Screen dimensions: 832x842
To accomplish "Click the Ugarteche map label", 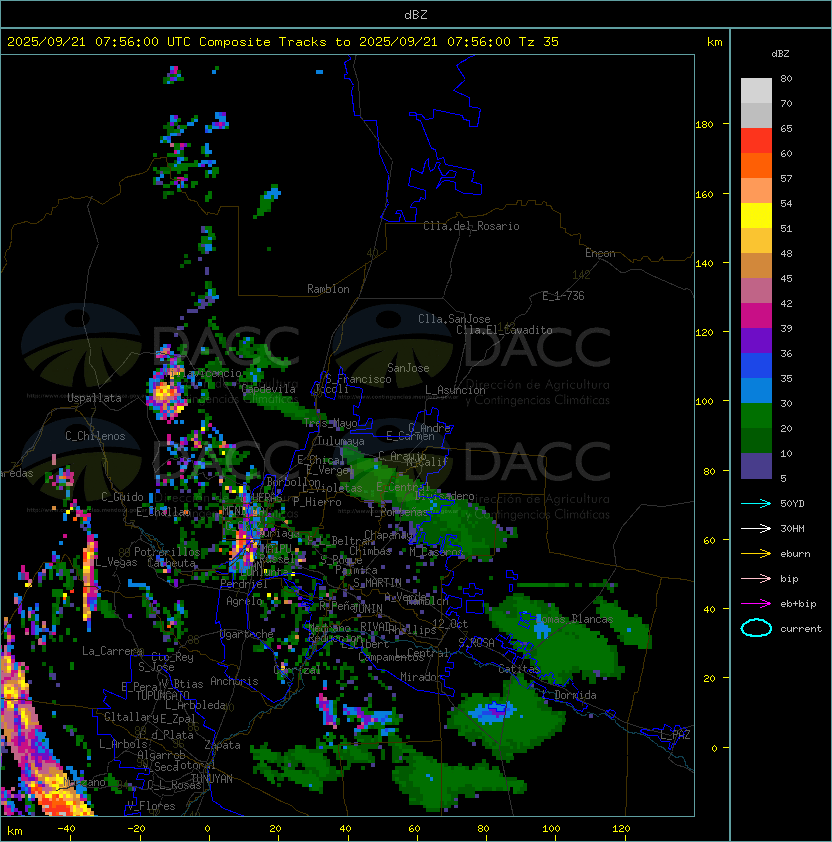I will tap(247, 634).
